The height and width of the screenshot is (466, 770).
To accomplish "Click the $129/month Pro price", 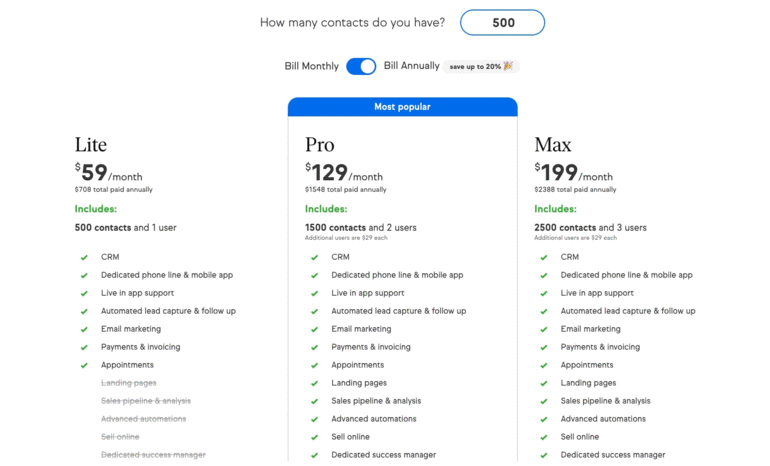I will 344,172.
